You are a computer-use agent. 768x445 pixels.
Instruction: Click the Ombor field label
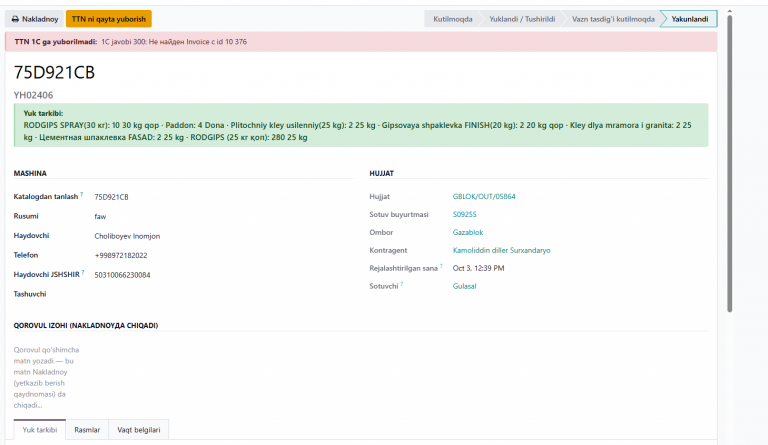[381, 232]
